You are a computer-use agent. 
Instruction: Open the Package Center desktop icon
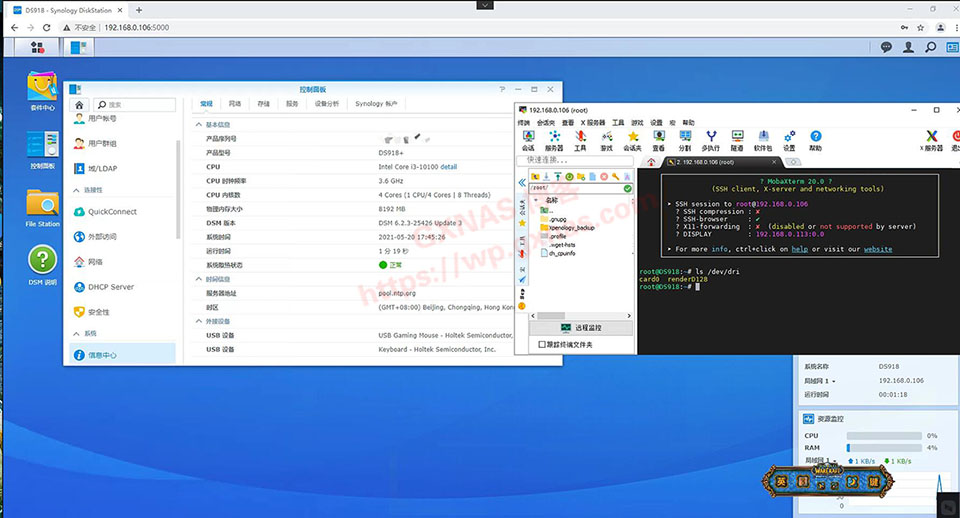[42, 92]
